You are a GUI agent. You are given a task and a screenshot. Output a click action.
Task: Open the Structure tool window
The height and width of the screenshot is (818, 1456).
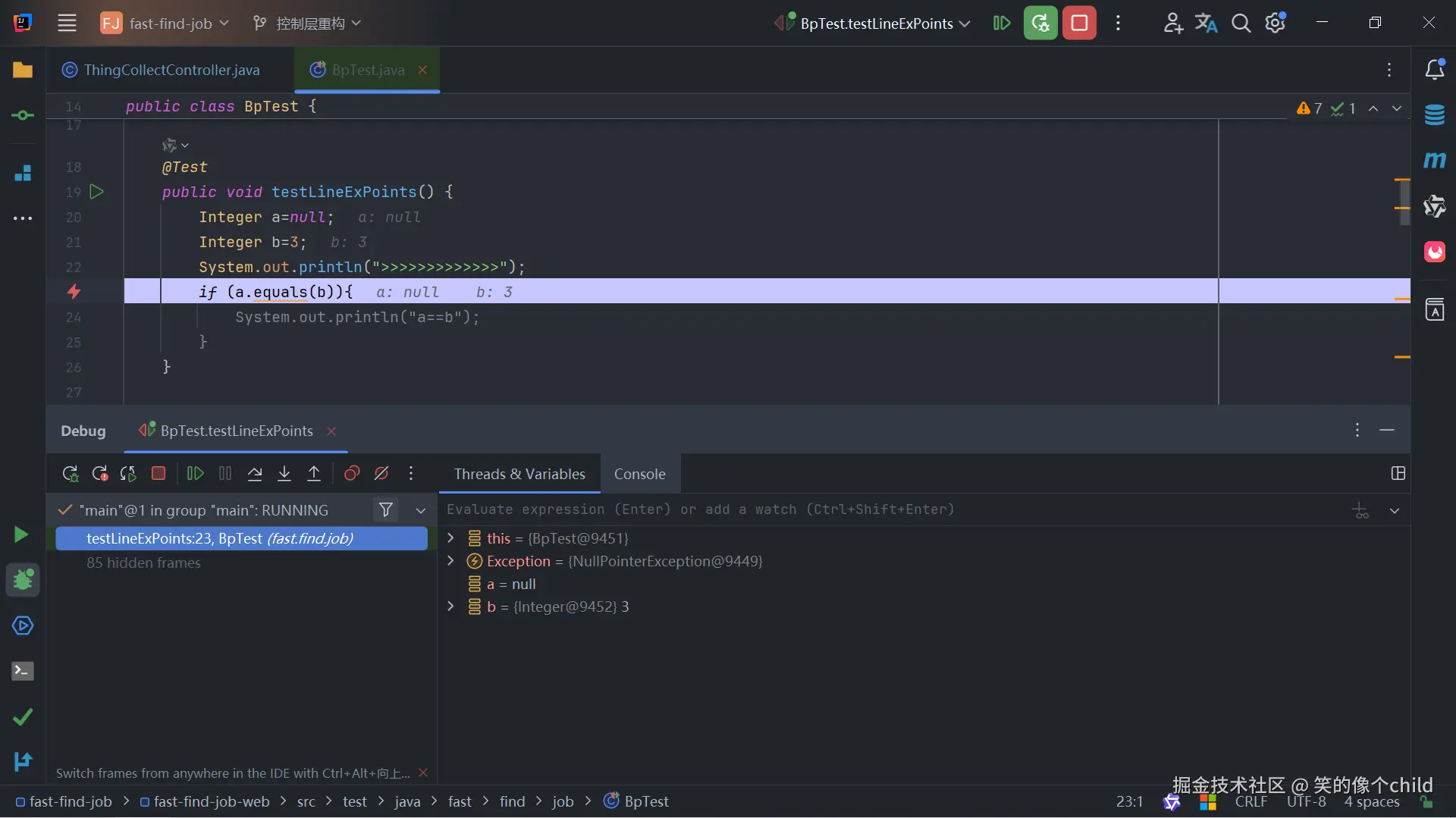point(23,173)
